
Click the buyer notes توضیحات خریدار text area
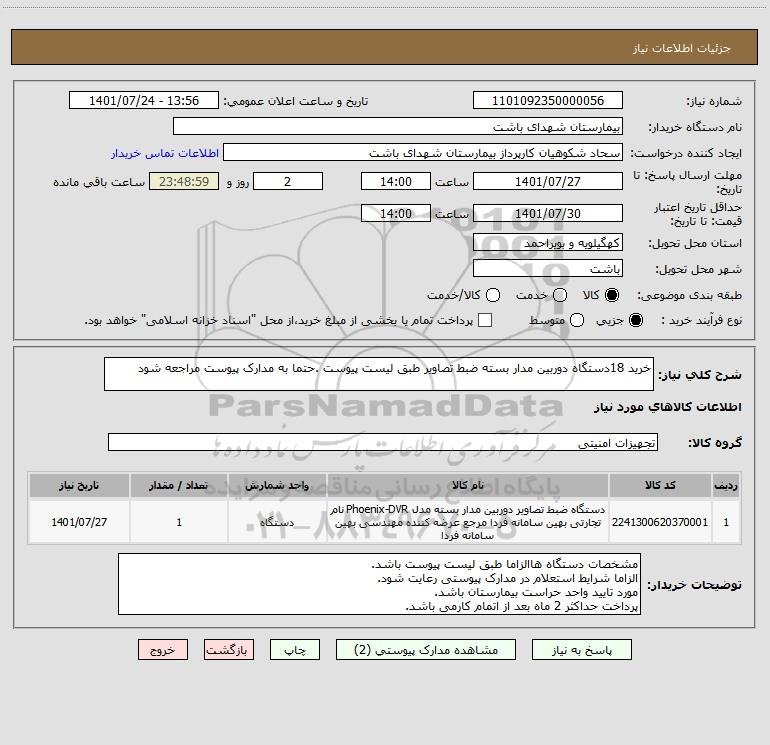[x=379, y=584]
